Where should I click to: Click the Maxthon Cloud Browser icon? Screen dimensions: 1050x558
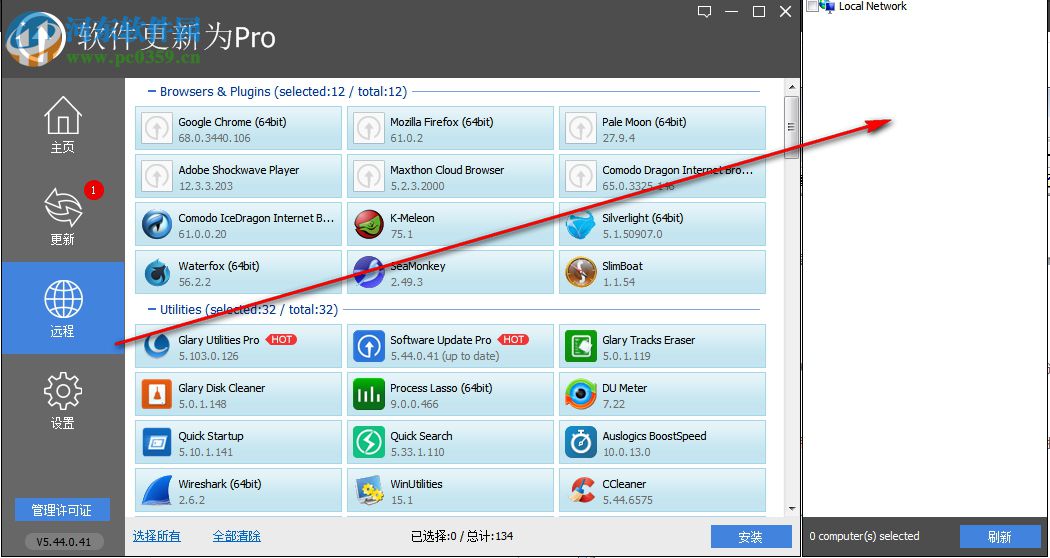click(x=369, y=176)
